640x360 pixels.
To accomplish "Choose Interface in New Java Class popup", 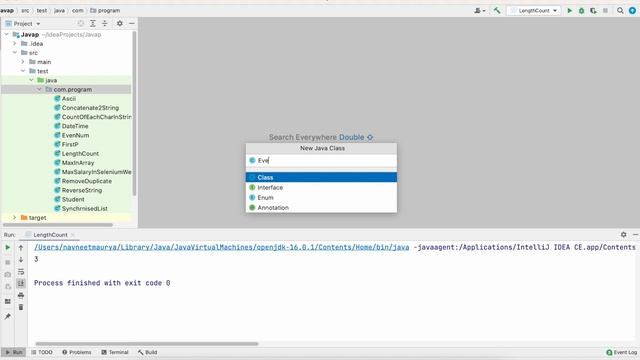I will (x=321, y=187).
